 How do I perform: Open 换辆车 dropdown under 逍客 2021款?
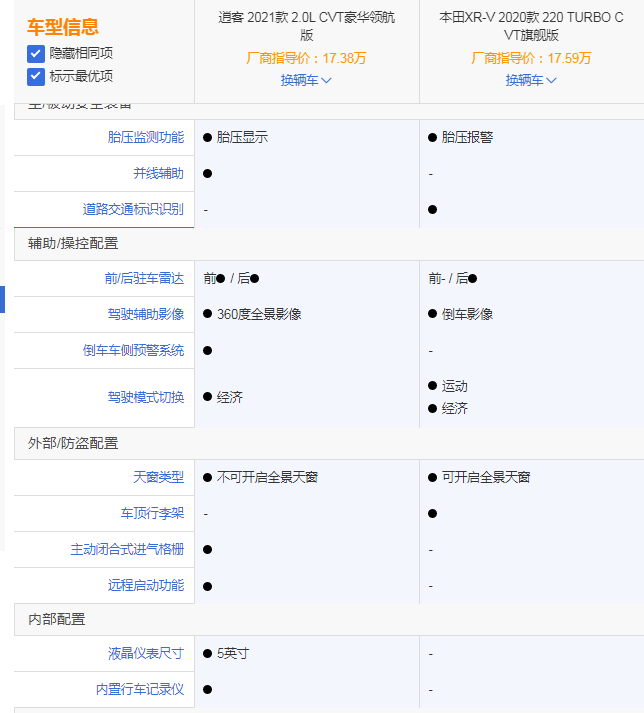pos(306,80)
